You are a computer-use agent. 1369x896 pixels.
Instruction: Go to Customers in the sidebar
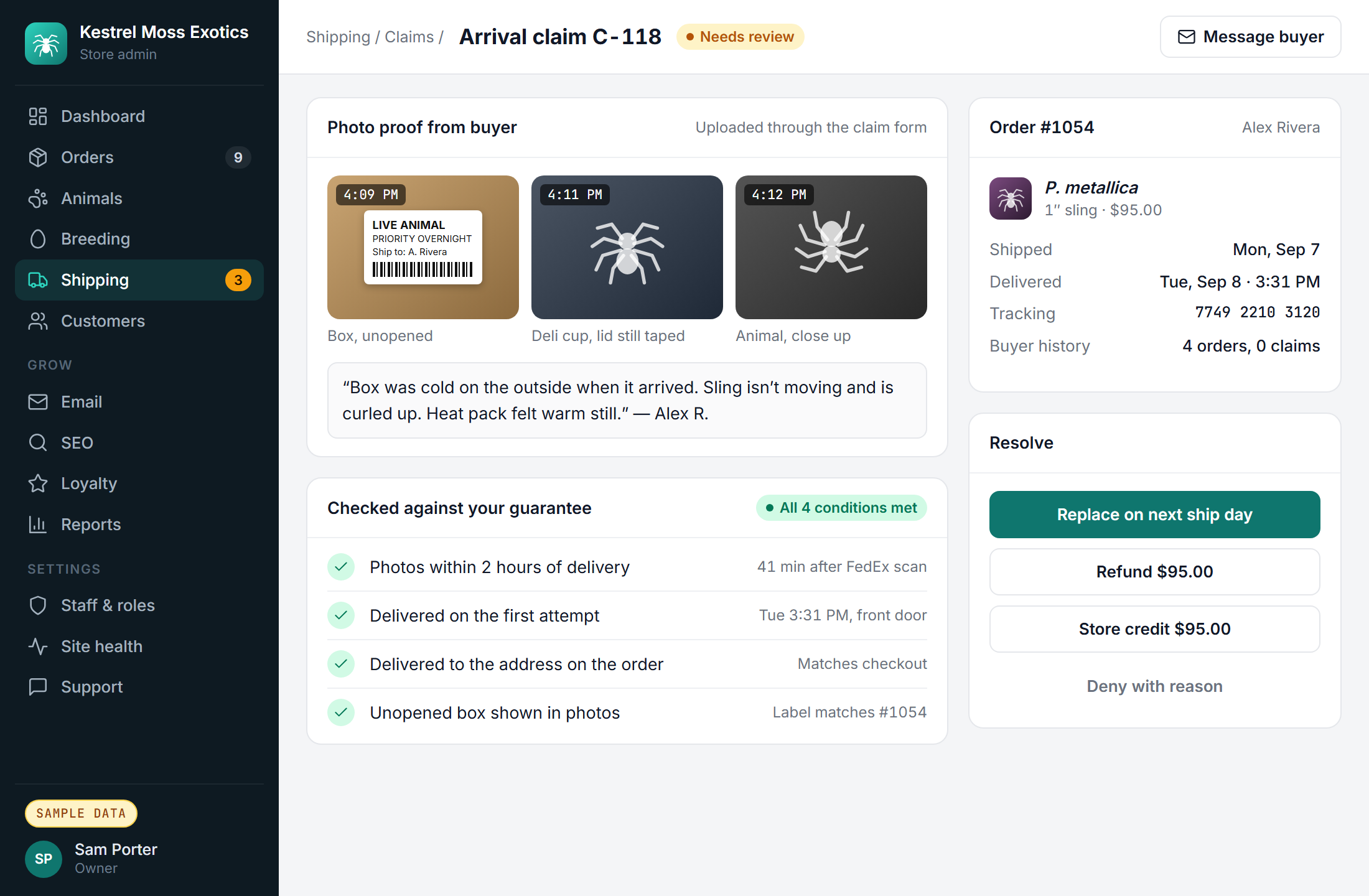click(139, 321)
